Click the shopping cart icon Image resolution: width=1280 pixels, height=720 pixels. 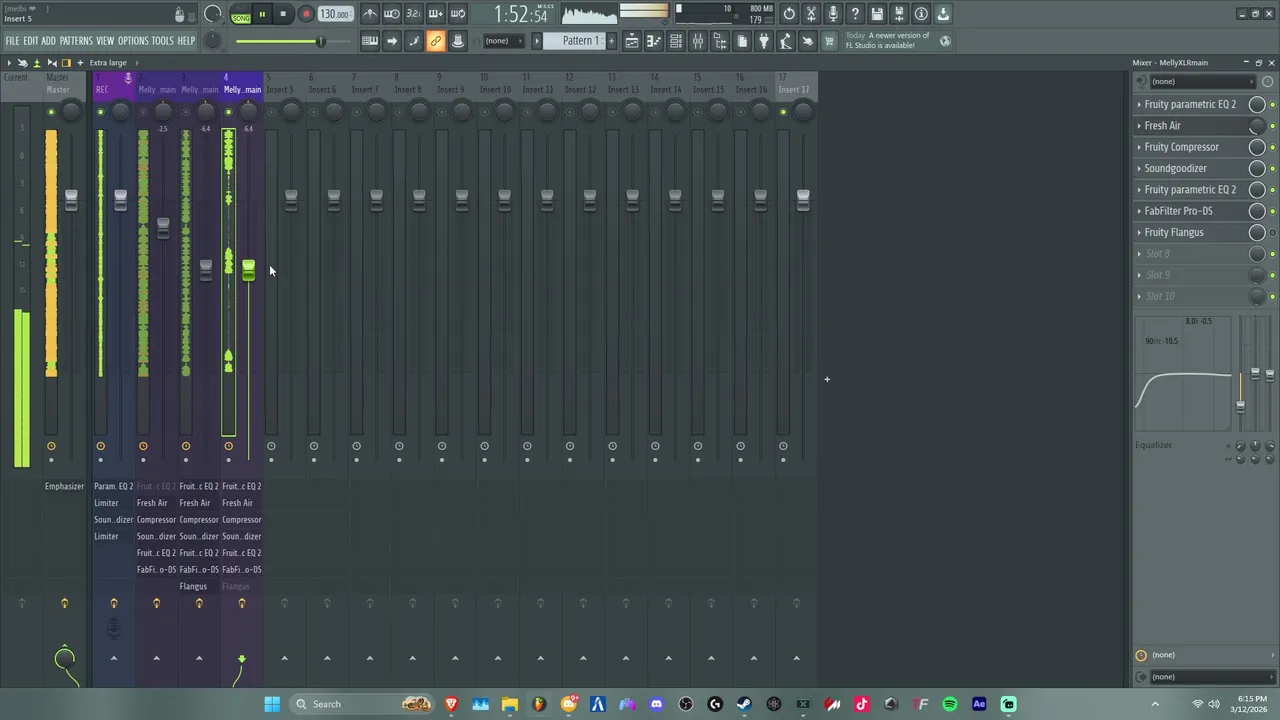[829, 41]
